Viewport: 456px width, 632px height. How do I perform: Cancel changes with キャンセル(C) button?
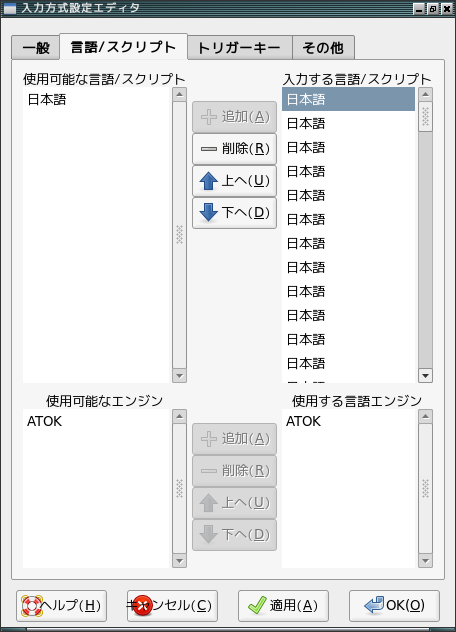pos(173,606)
